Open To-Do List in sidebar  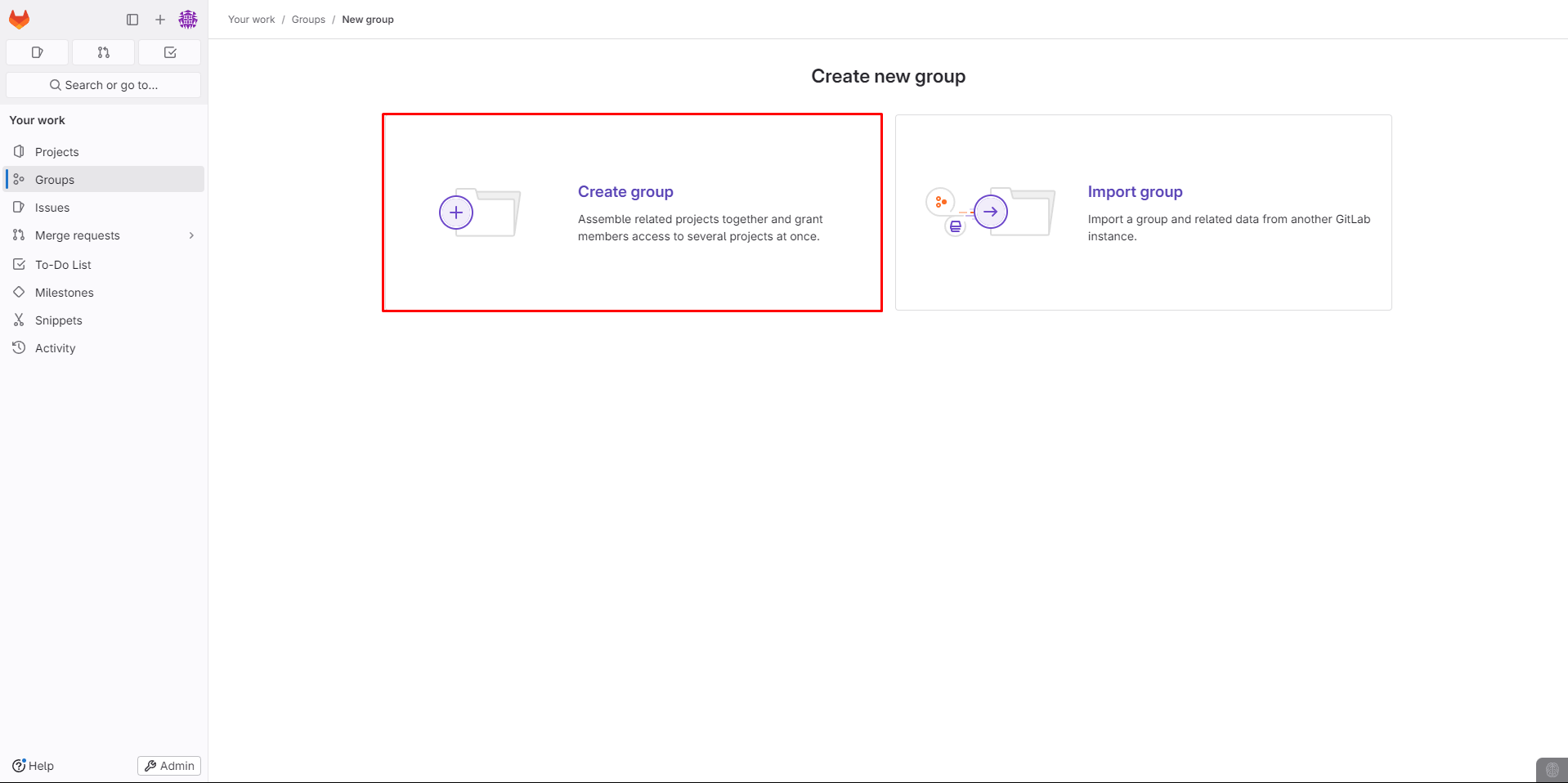tap(63, 265)
